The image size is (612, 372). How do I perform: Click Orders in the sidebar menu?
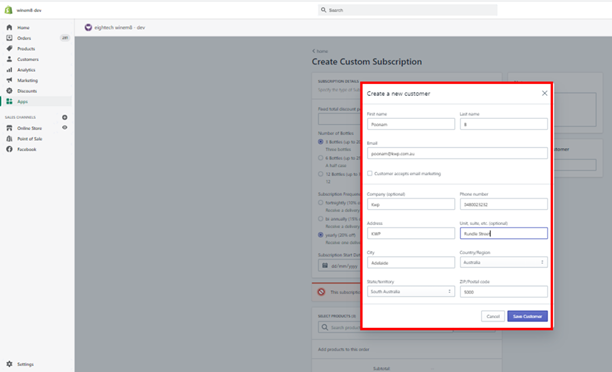point(24,38)
